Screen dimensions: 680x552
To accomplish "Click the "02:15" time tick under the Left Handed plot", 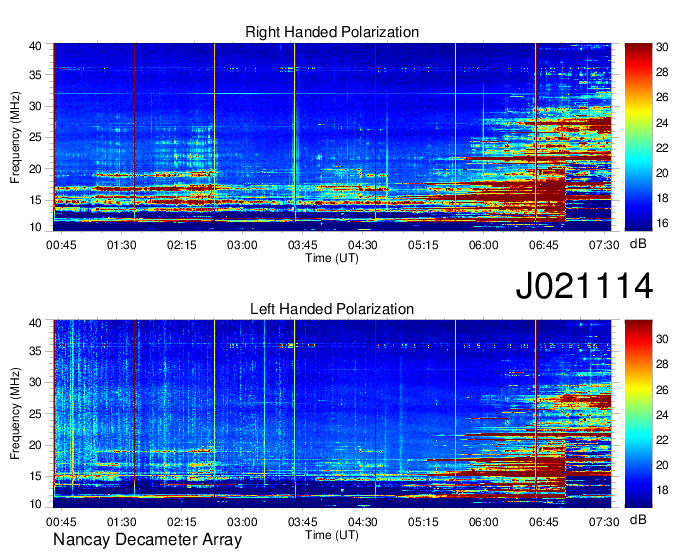I will [182, 522].
